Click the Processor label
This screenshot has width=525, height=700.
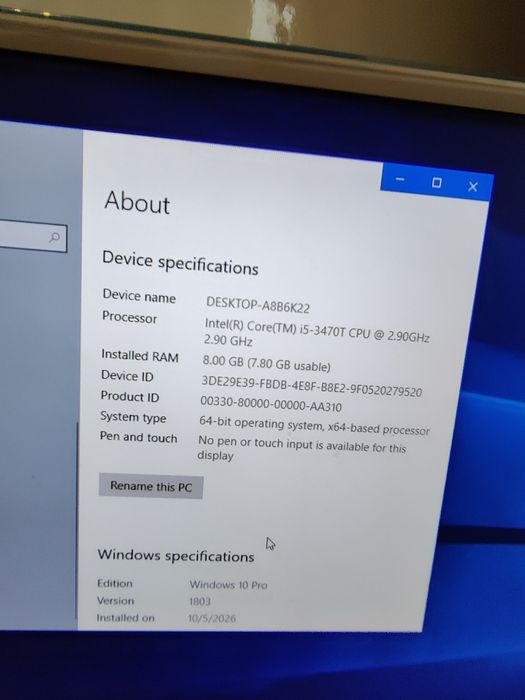[x=129, y=317]
